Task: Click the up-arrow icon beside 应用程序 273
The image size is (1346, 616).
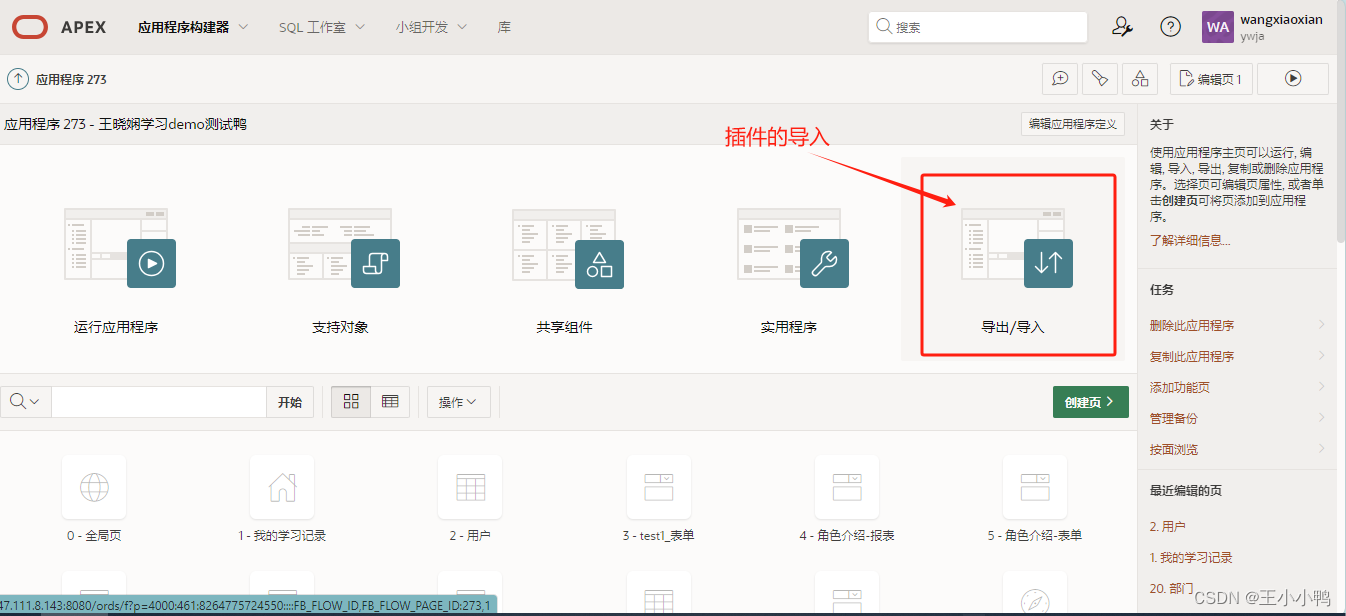Action: 18,79
